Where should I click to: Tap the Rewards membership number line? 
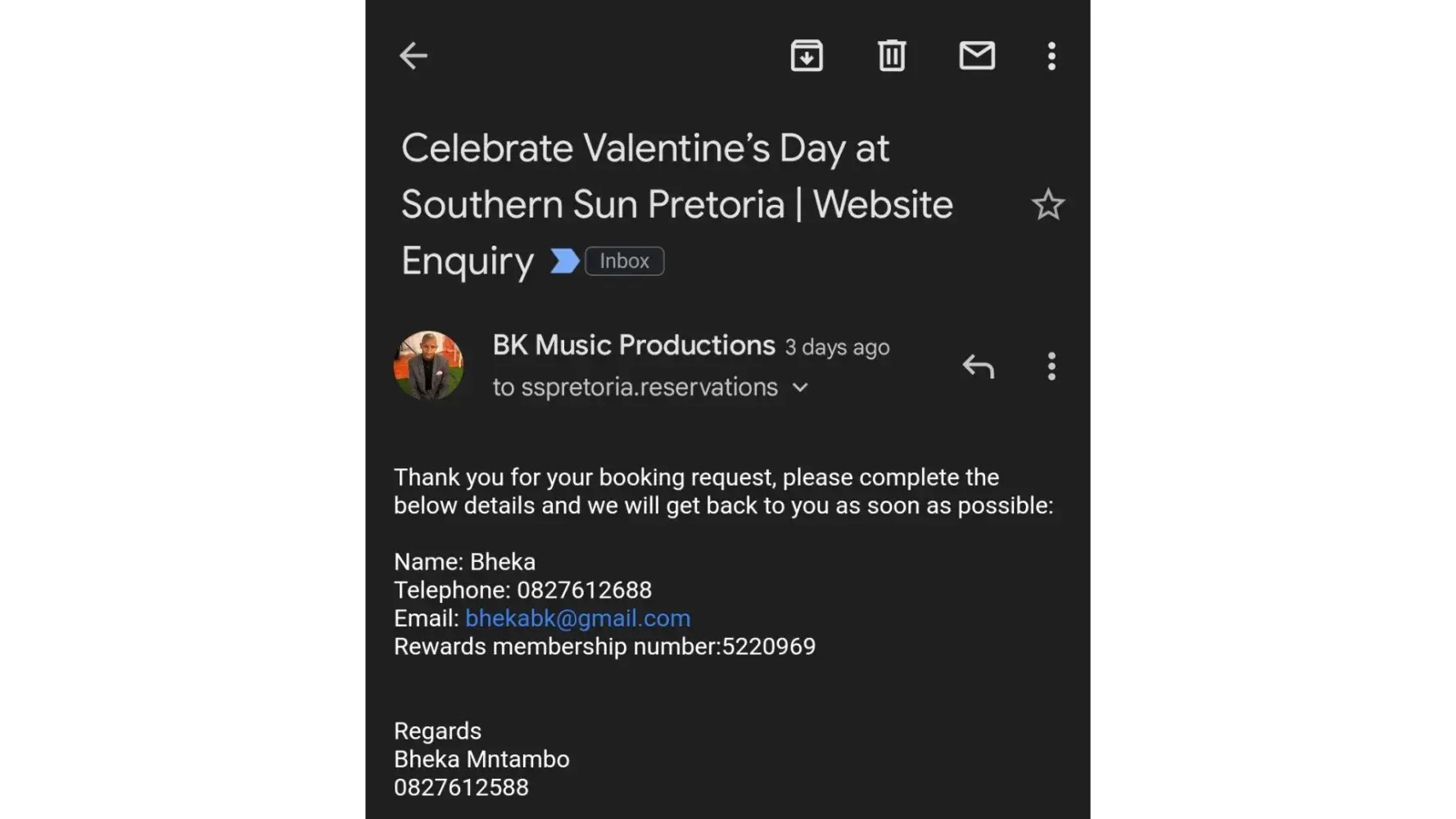click(604, 647)
